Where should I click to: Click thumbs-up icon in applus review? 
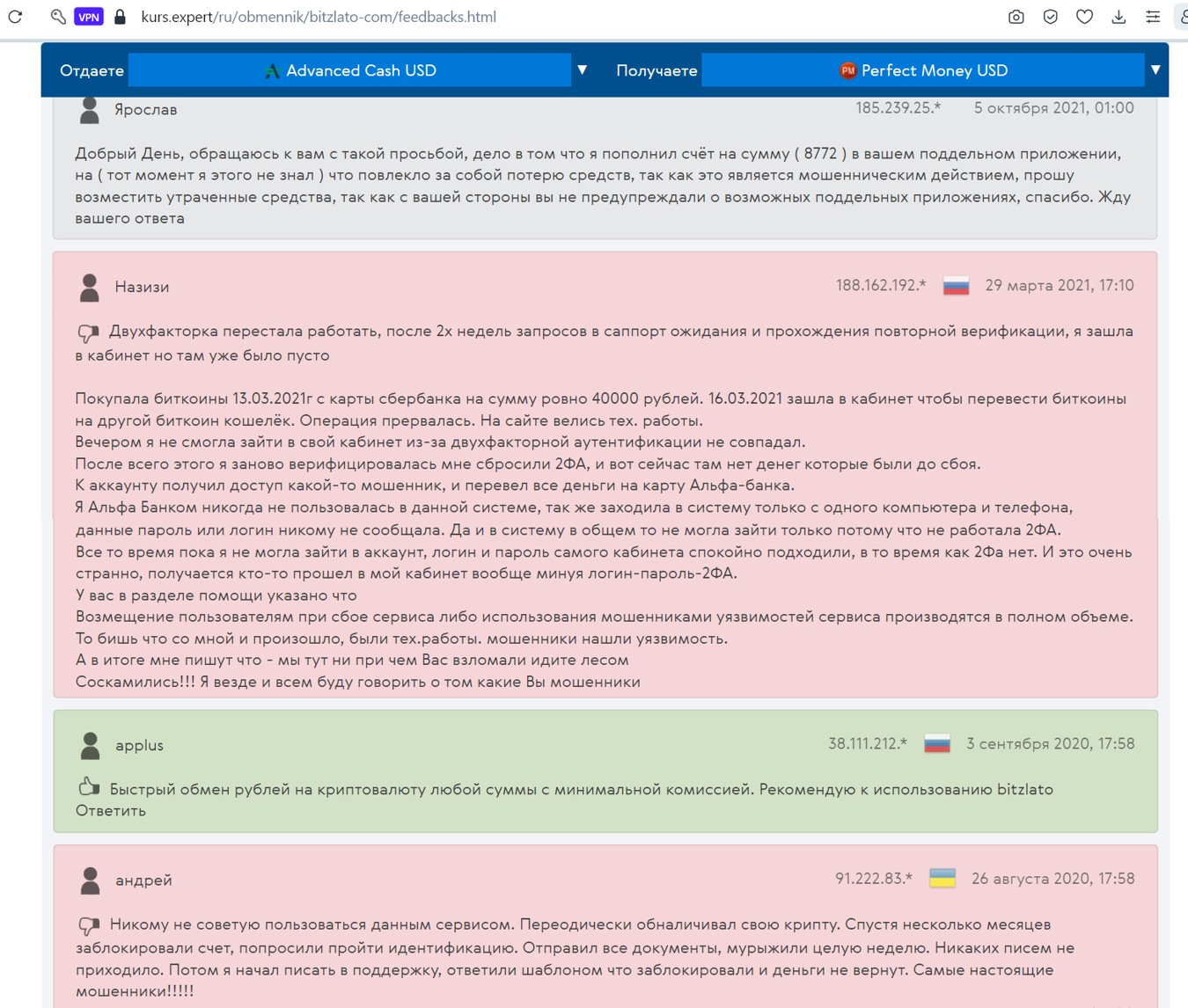coord(89,786)
